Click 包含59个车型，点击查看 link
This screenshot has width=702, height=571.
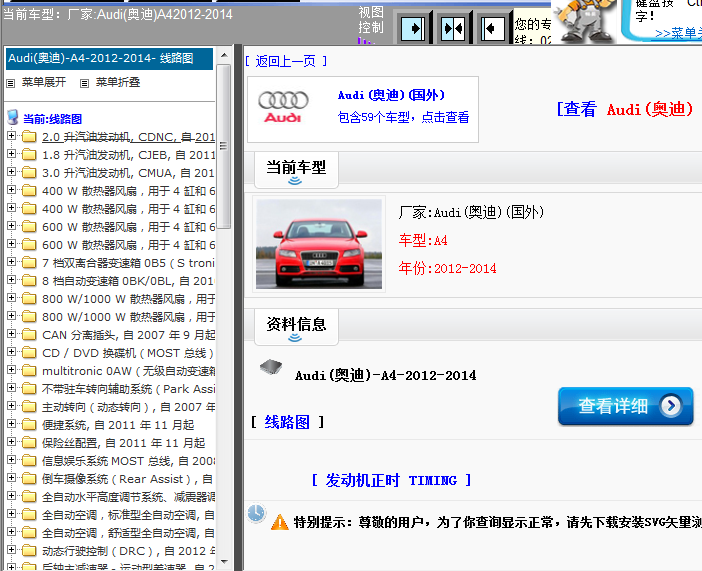[403, 117]
